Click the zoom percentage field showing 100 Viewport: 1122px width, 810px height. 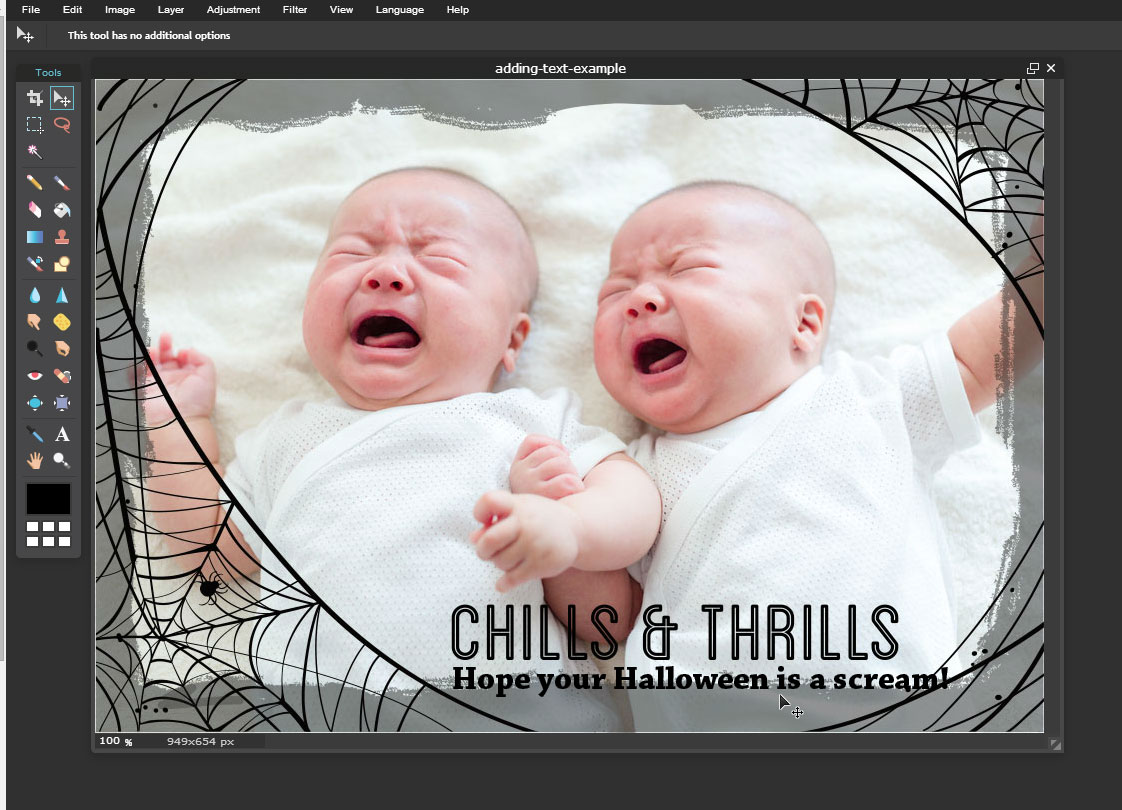click(109, 742)
